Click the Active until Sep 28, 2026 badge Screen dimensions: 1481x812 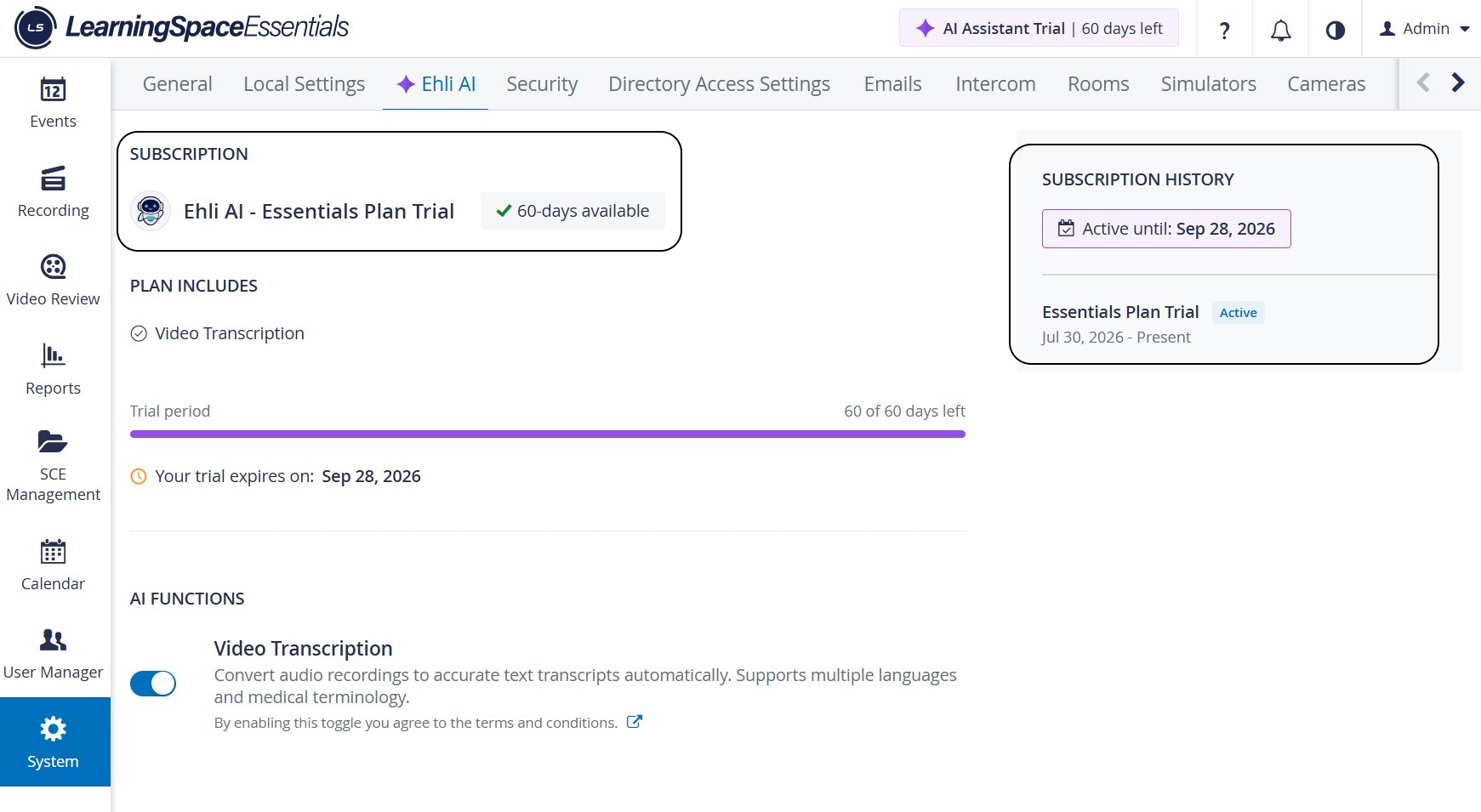click(1166, 229)
